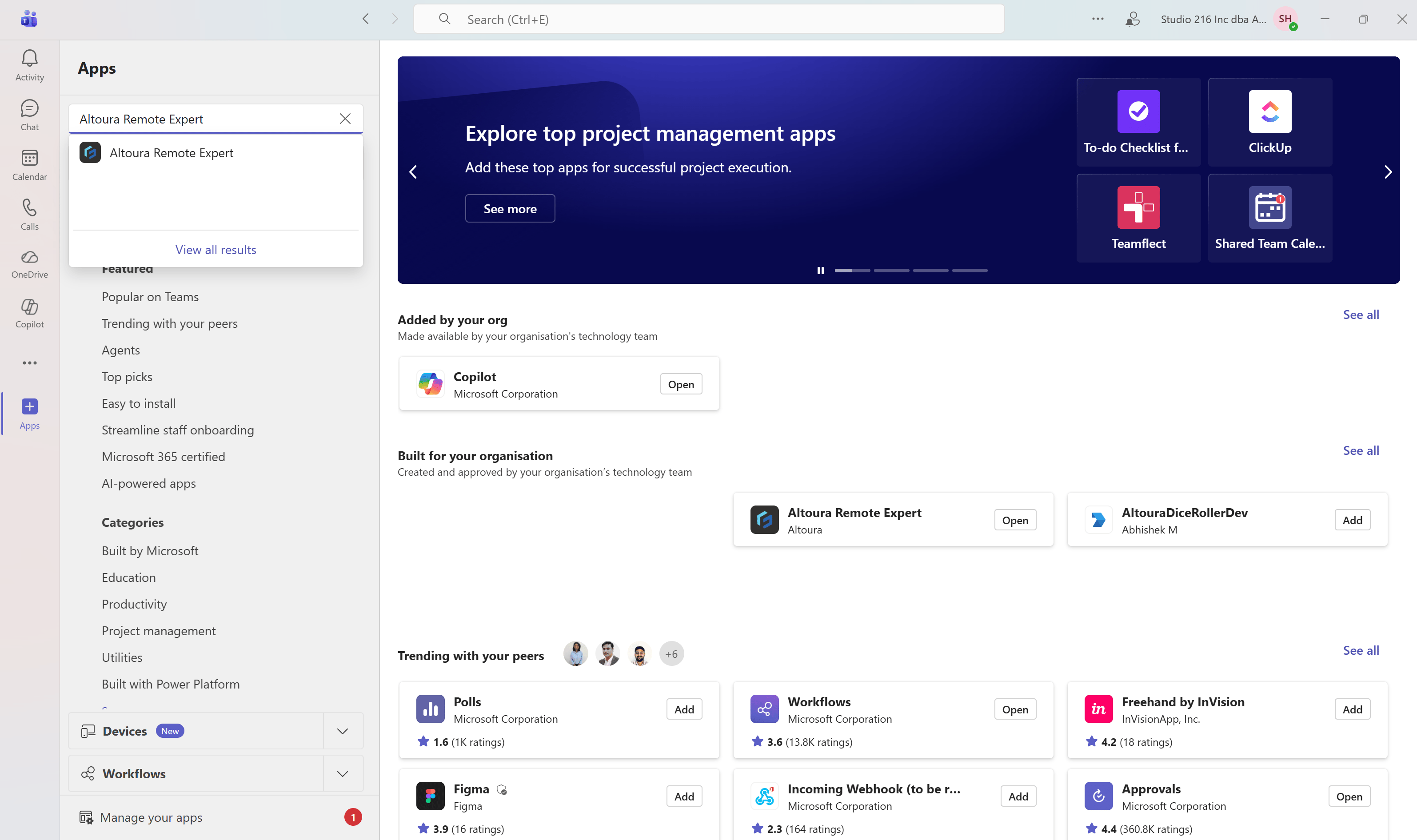Expand the Devices section chevron
The height and width of the screenshot is (840, 1417).
[343, 731]
